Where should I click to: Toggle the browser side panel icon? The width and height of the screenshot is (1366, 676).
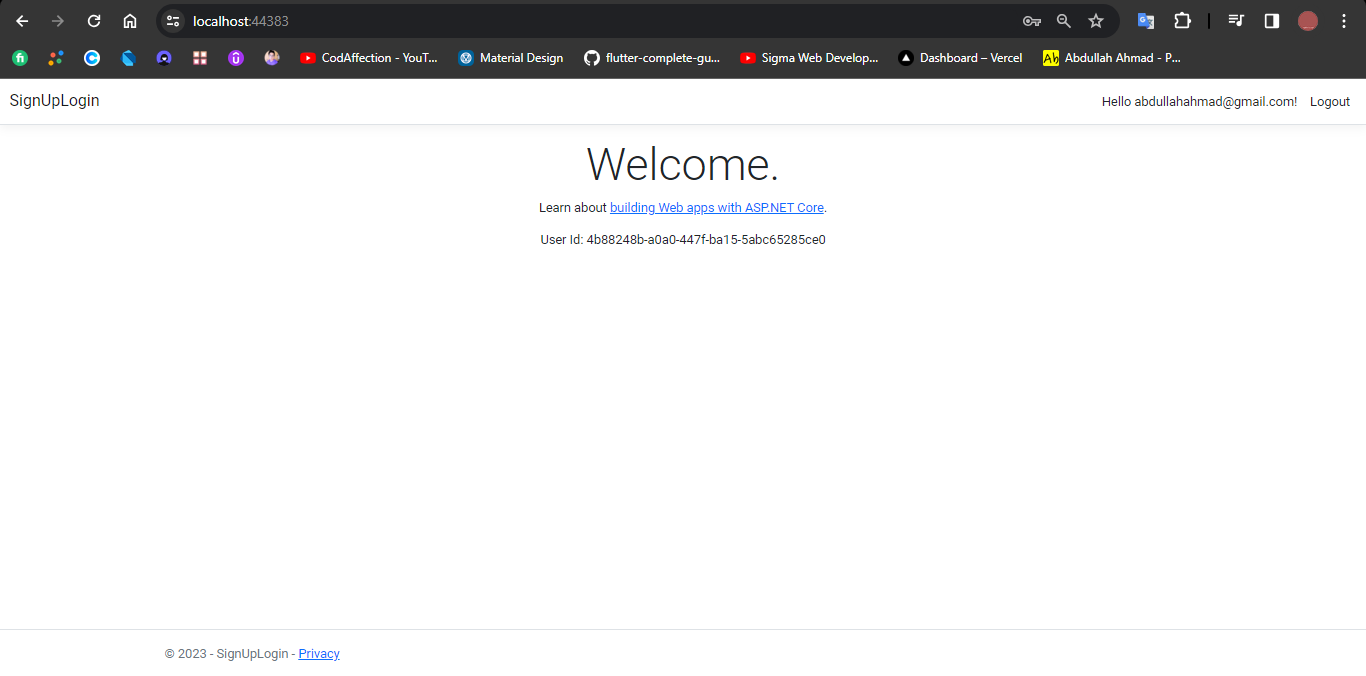coord(1272,21)
